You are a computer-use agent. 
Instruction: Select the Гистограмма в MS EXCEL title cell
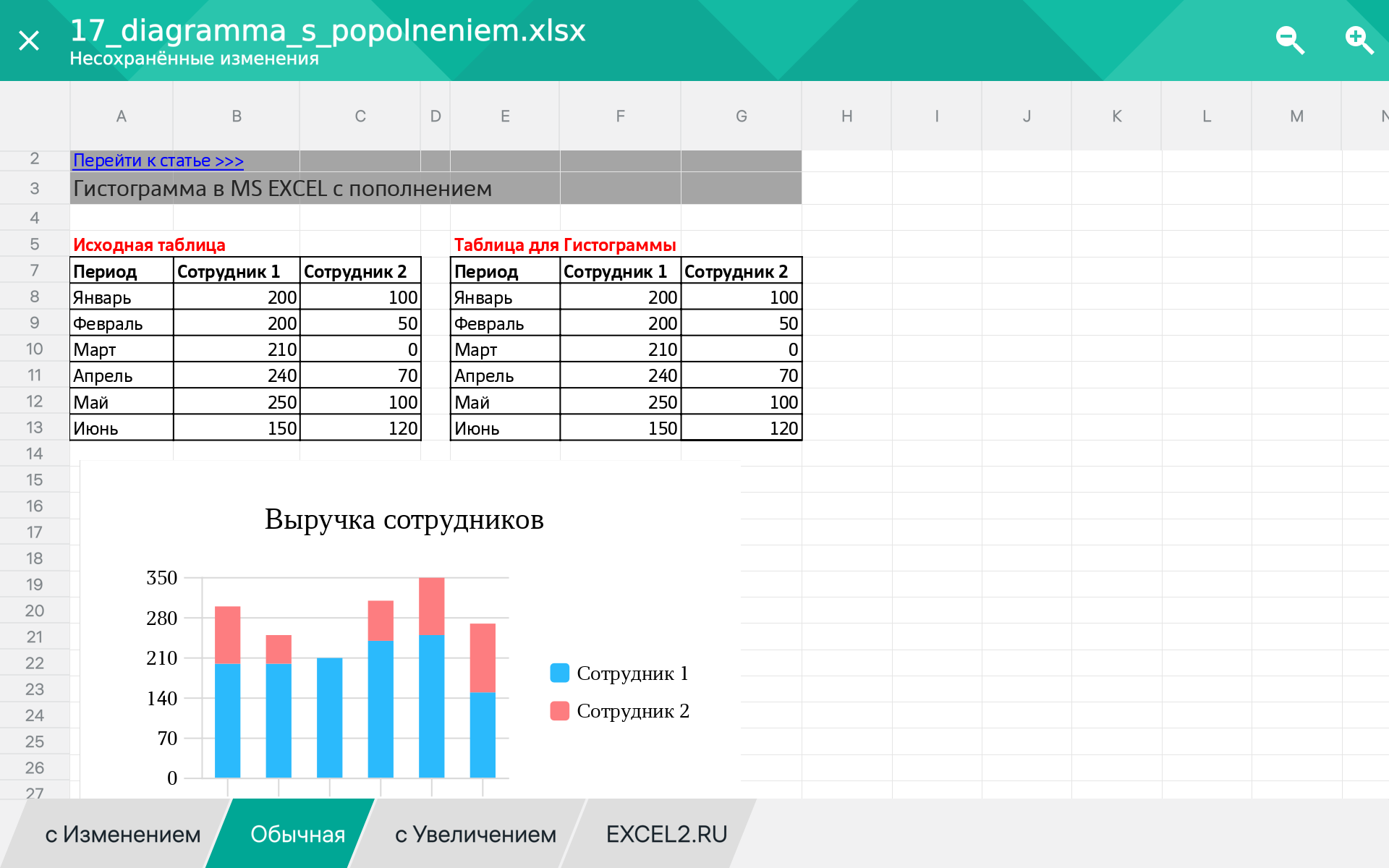(x=281, y=189)
